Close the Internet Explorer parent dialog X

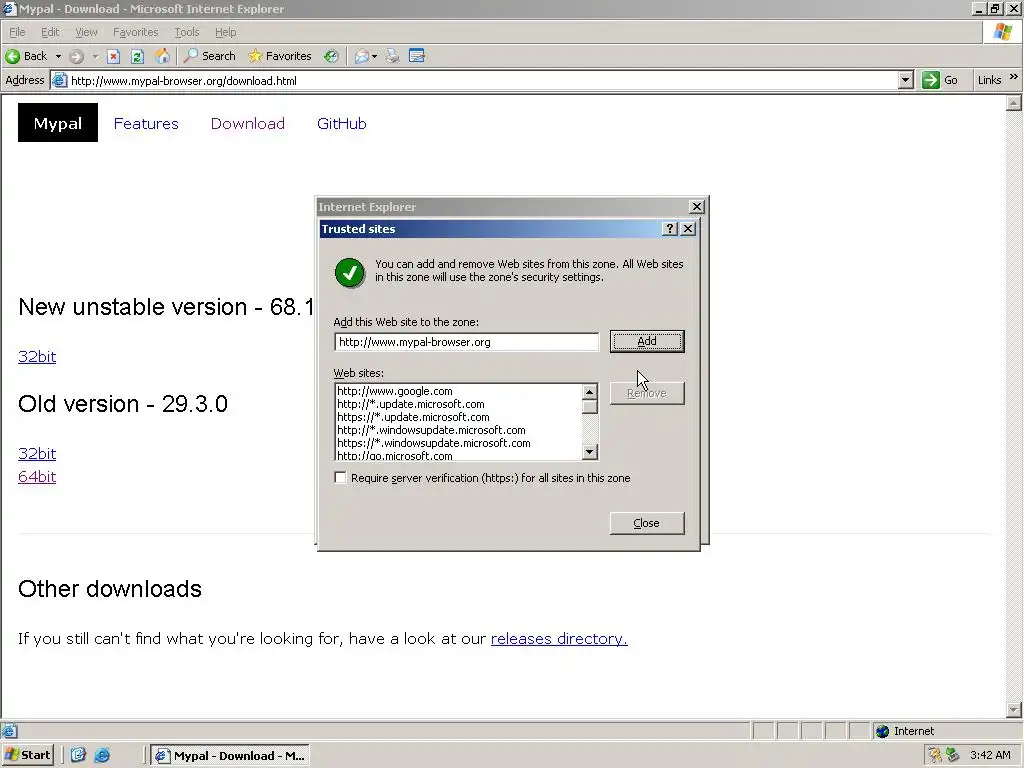[x=697, y=206]
